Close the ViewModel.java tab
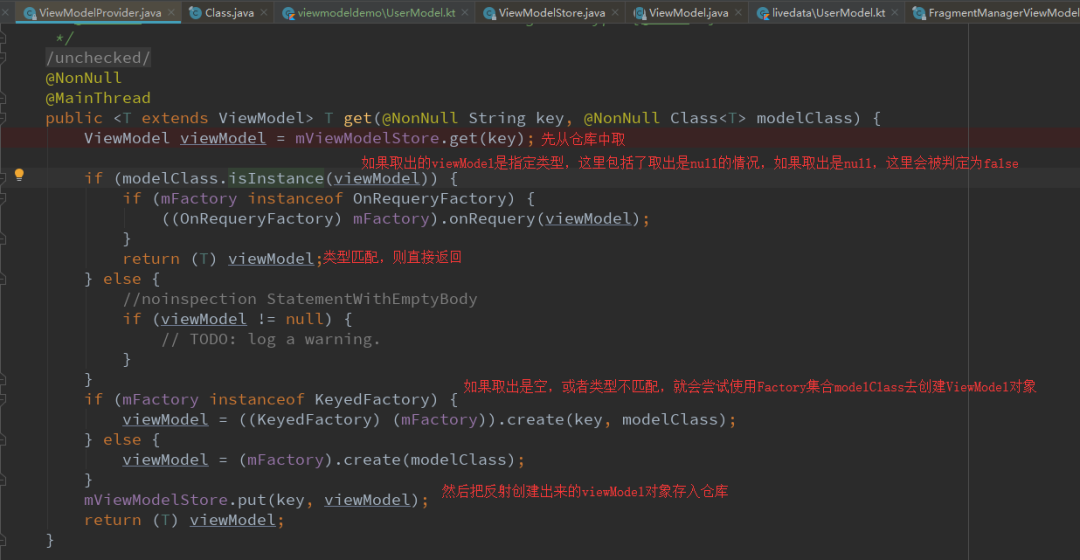This screenshot has width=1080, height=560. coord(738,12)
